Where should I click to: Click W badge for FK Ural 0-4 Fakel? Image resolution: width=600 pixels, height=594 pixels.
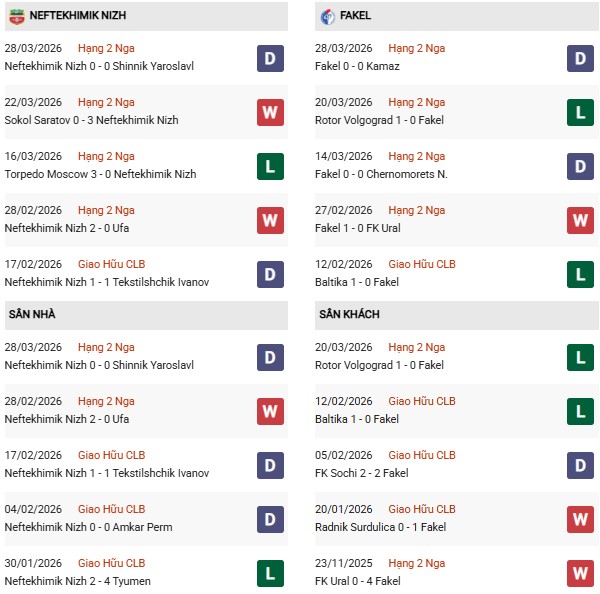tap(580, 572)
